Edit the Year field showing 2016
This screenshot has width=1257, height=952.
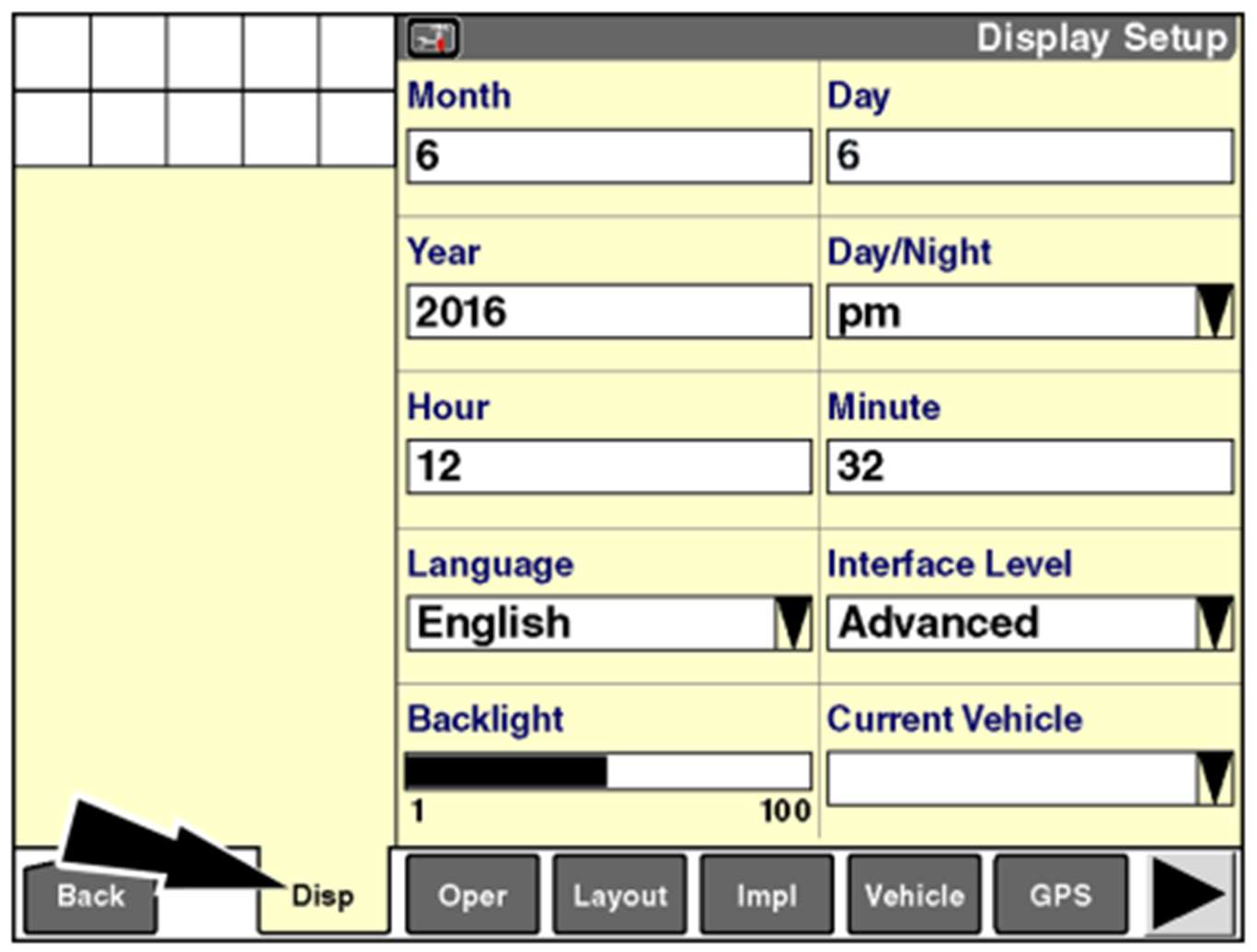[x=609, y=312]
